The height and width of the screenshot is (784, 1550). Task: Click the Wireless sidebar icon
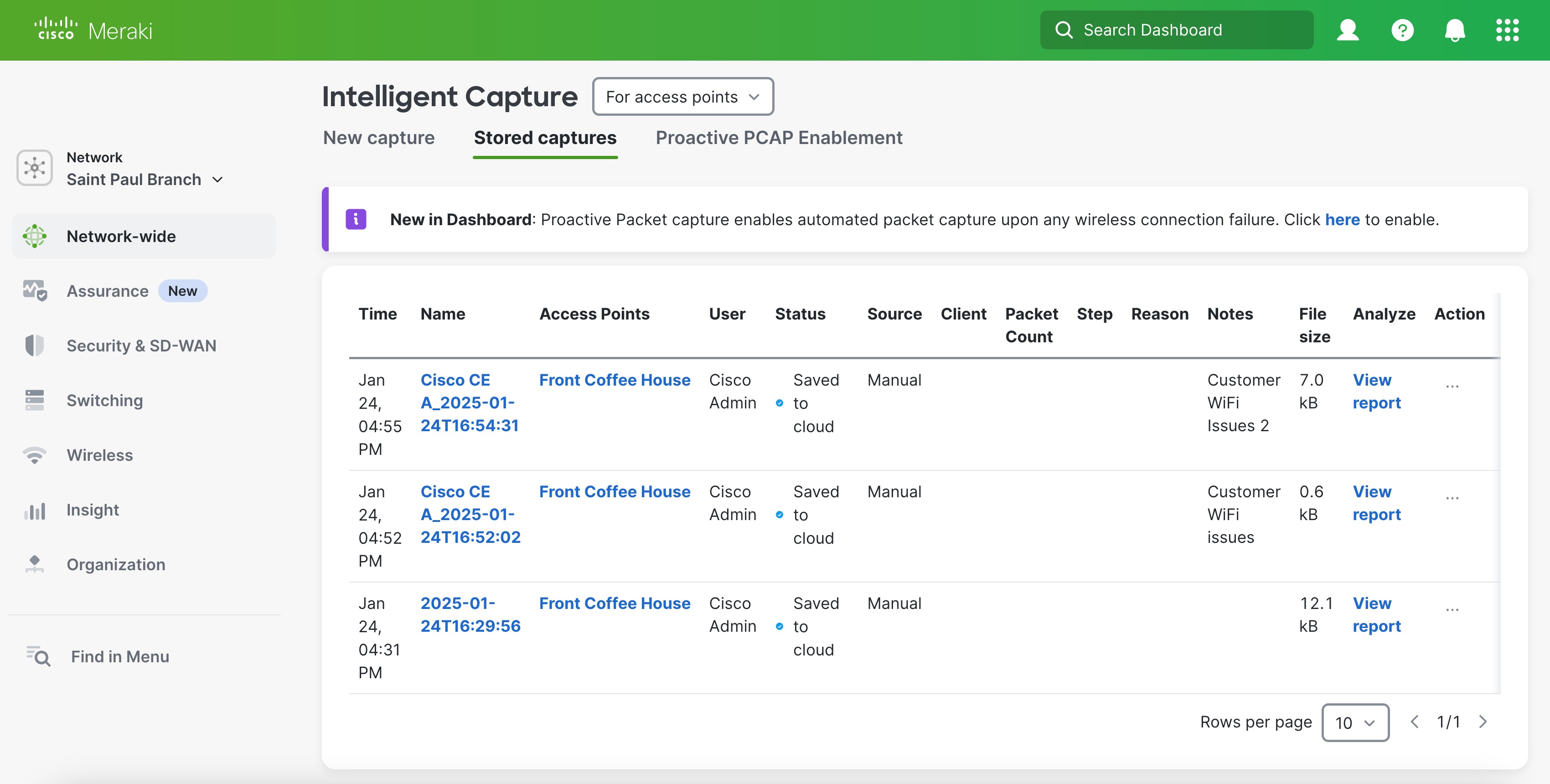tap(34, 455)
